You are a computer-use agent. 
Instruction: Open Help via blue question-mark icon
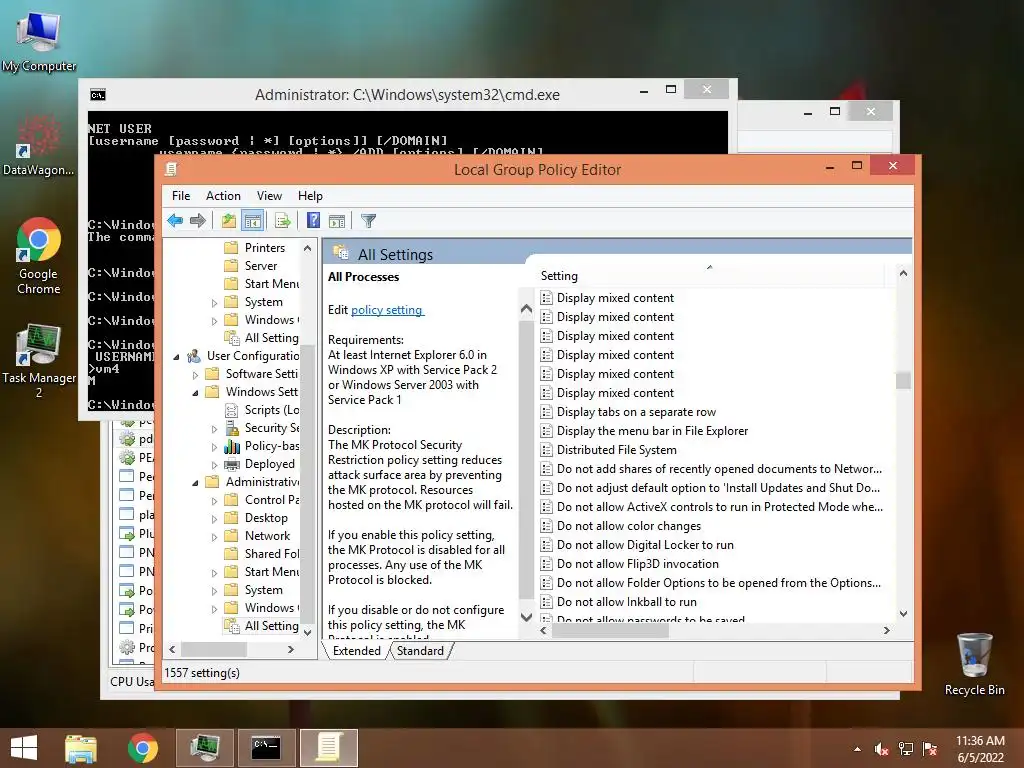313,221
